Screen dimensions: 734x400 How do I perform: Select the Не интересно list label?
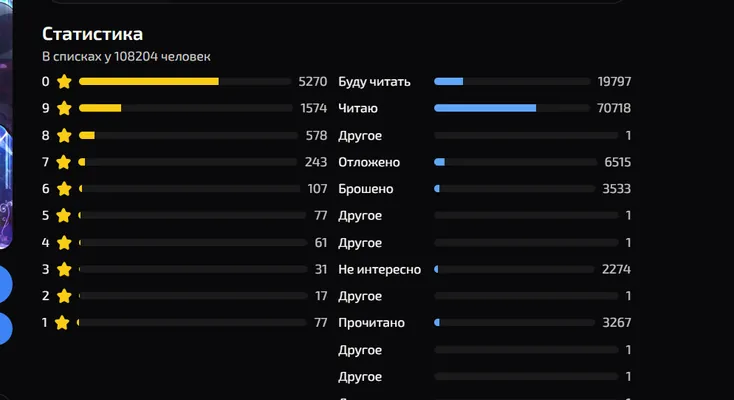(x=380, y=270)
